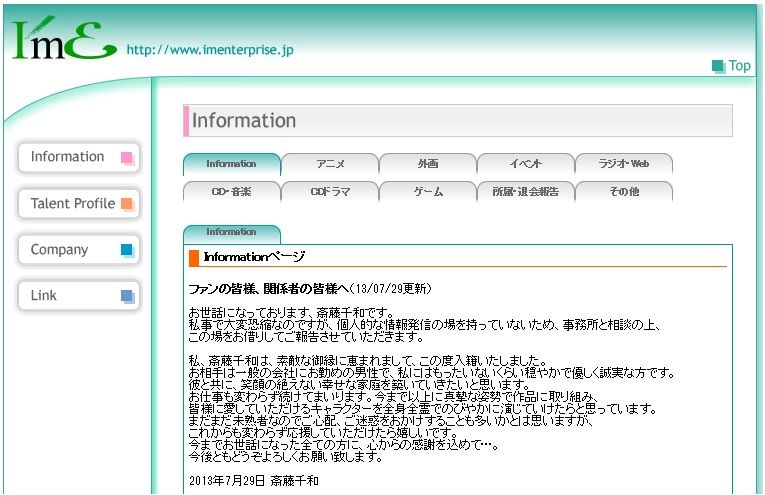Click the teal square icon beside Top

[718, 66]
